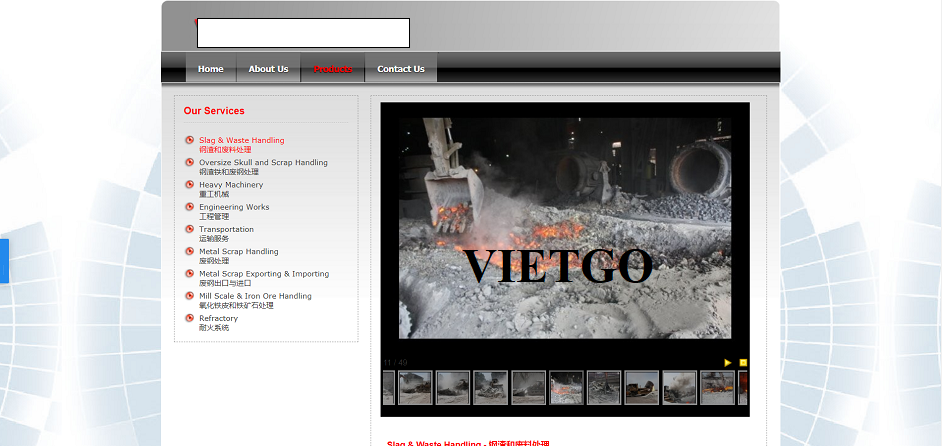Click the bullet icon next to Transportation
The image size is (942, 446).
(x=189, y=229)
